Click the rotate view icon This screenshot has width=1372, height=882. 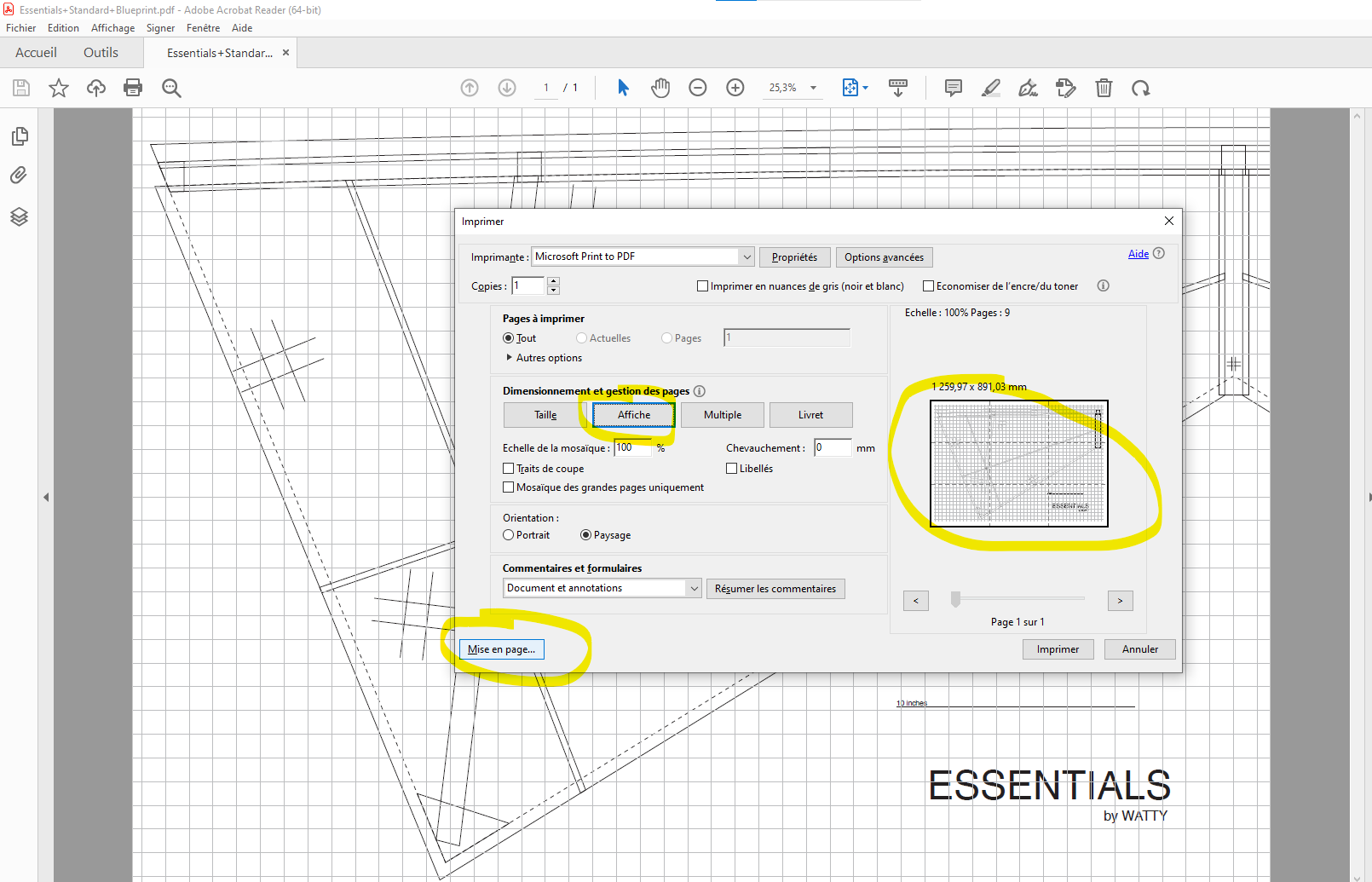1141,88
